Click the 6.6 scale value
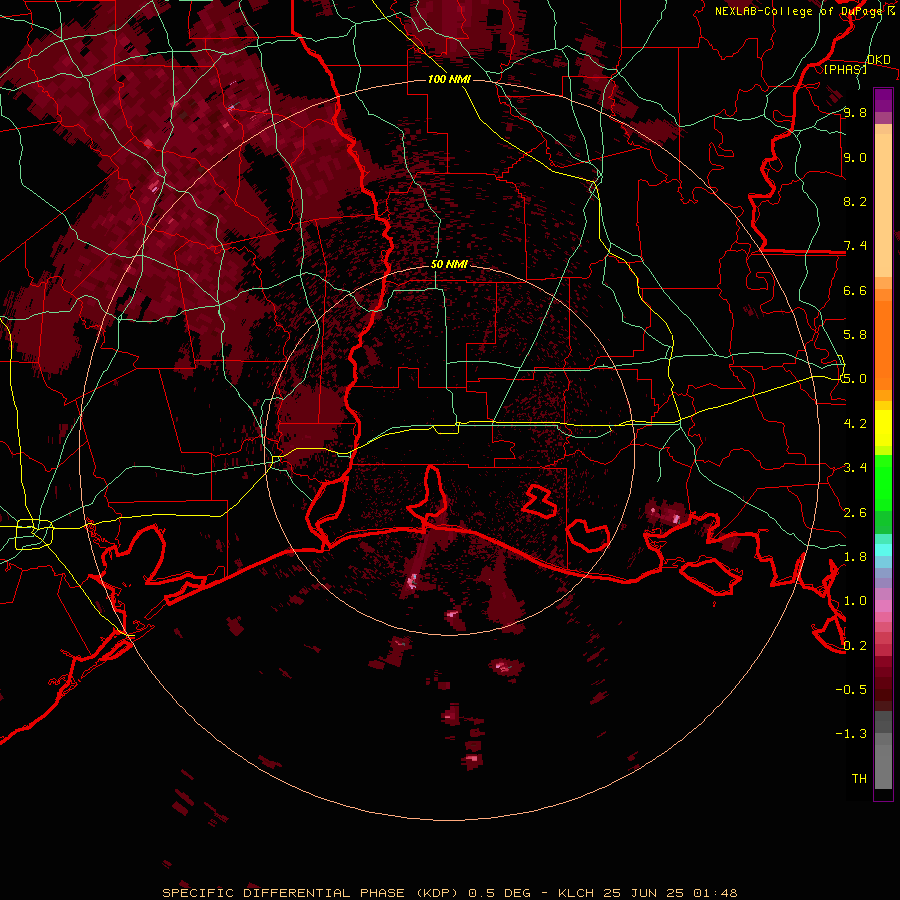This screenshot has width=900, height=900. click(855, 290)
